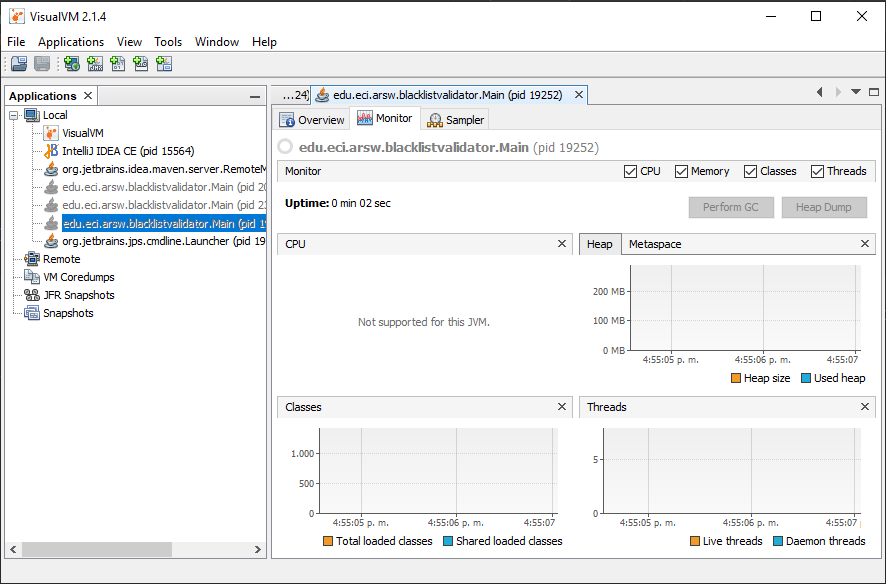Screen dimensions: 886x584
Task: Add a VM Coredump with toolbar icon
Action: point(118,63)
